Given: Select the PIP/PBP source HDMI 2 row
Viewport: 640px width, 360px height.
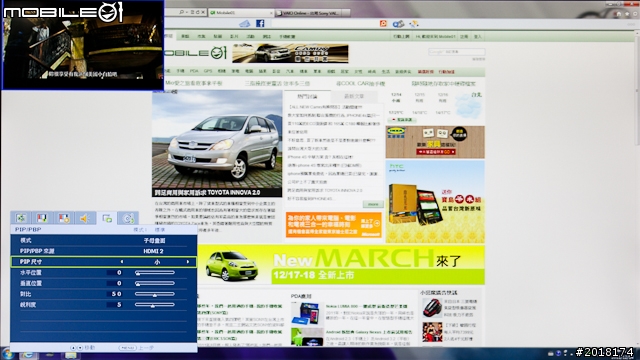Looking at the screenshot, I should point(104,251).
